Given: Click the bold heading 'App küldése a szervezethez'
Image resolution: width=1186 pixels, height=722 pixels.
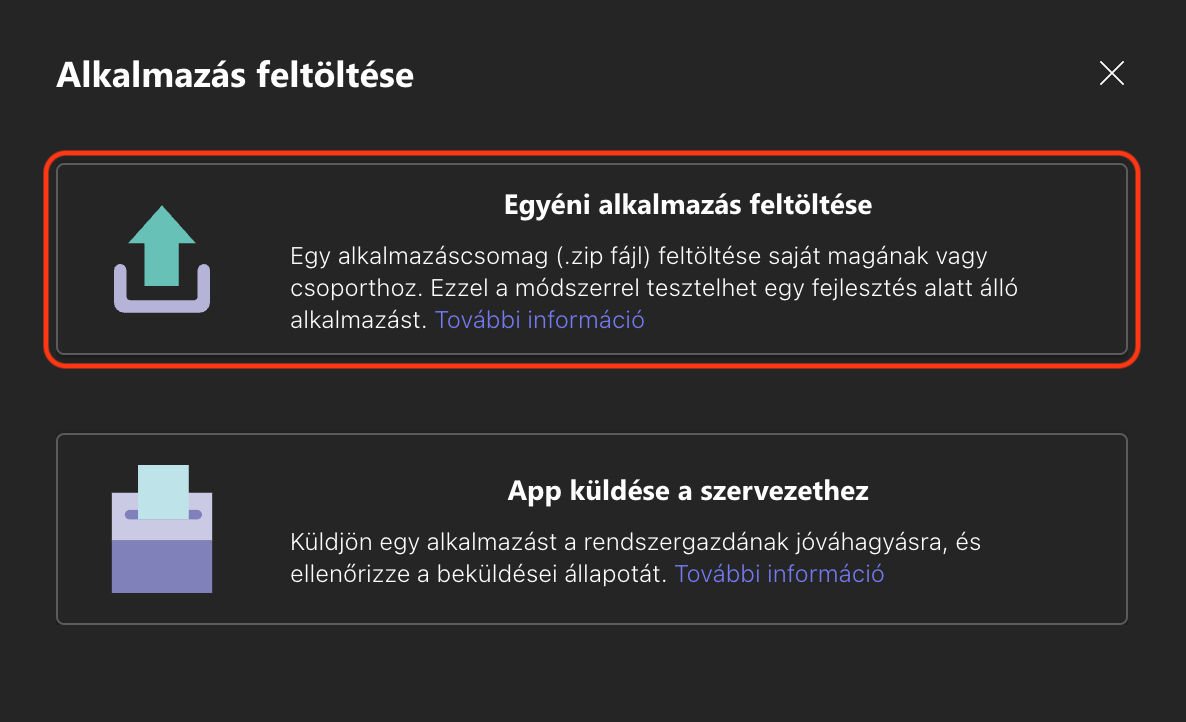Looking at the screenshot, I should [x=687, y=491].
